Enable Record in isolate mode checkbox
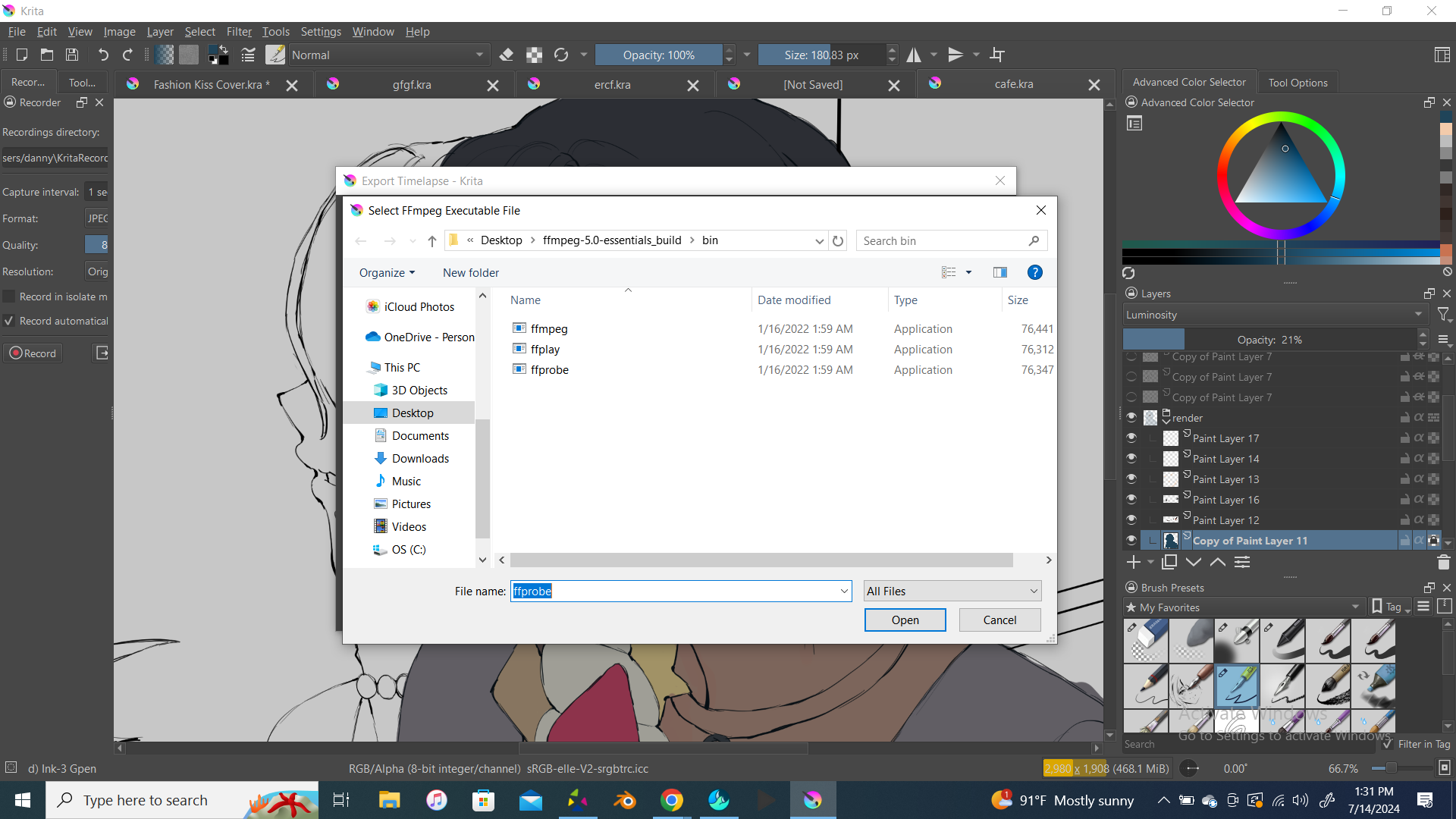The image size is (1456, 819). [x=9, y=297]
